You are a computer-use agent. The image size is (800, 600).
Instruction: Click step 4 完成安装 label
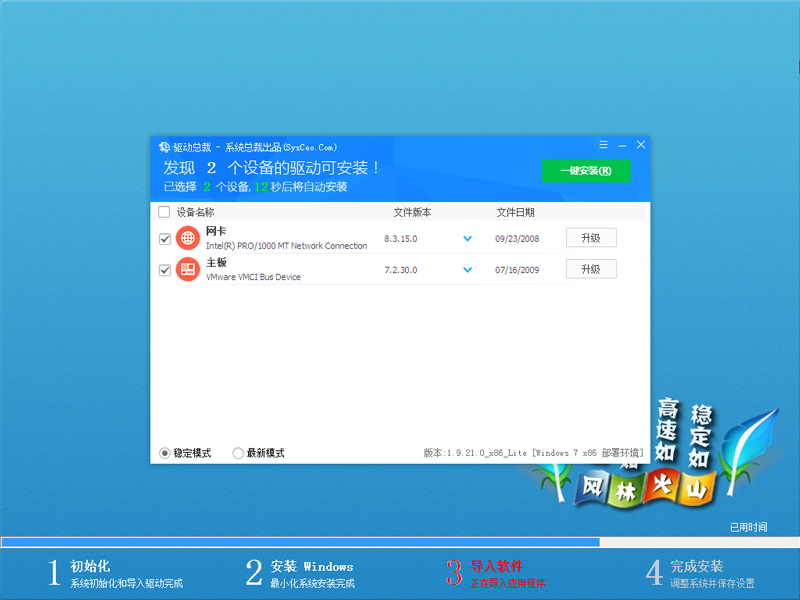pos(696,566)
